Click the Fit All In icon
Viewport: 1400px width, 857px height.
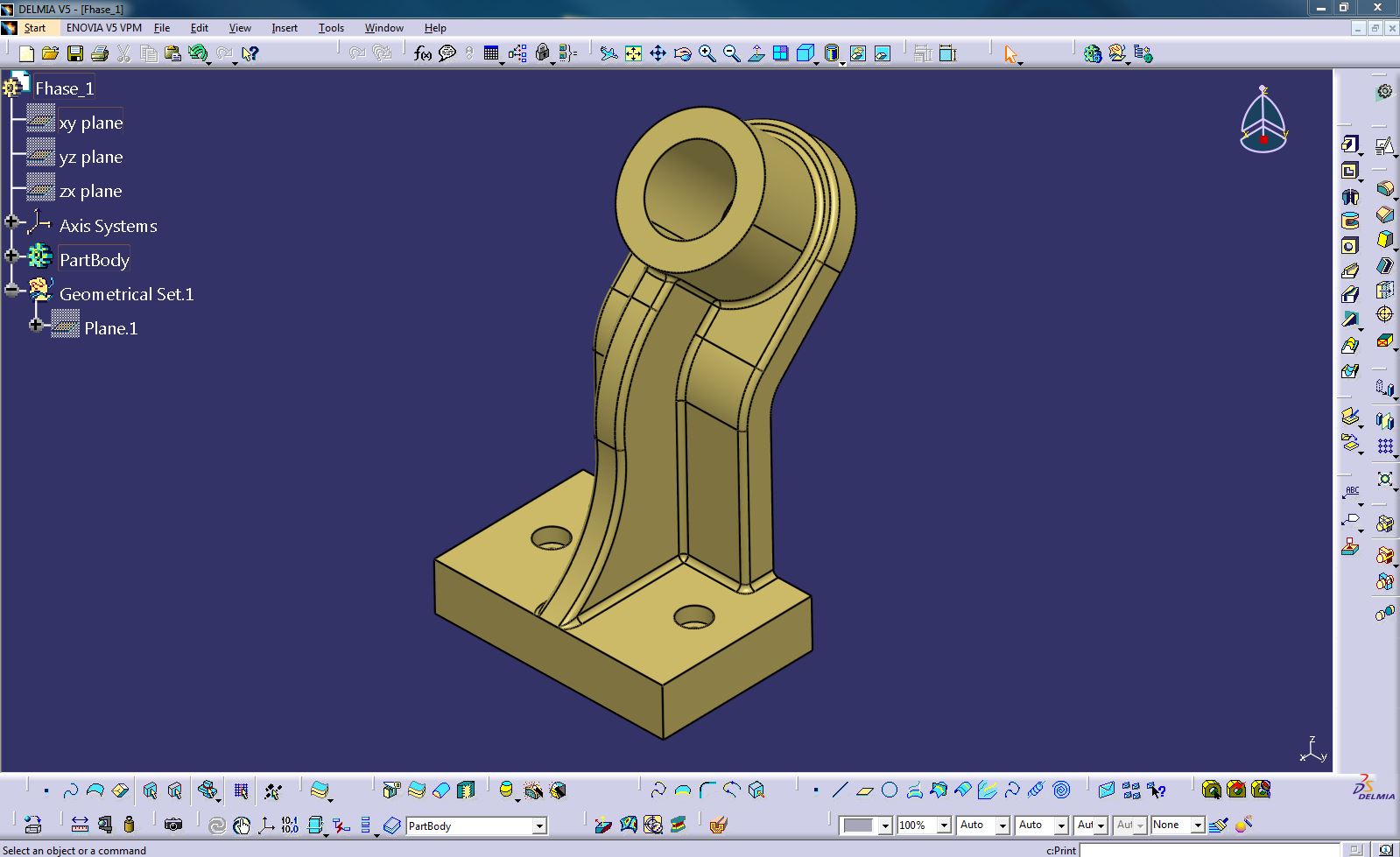click(633, 53)
